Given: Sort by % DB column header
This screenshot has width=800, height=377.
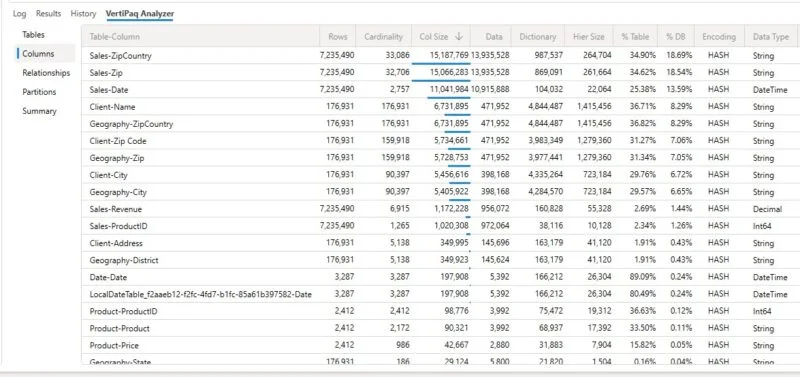Looking at the screenshot, I should point(676,37).
